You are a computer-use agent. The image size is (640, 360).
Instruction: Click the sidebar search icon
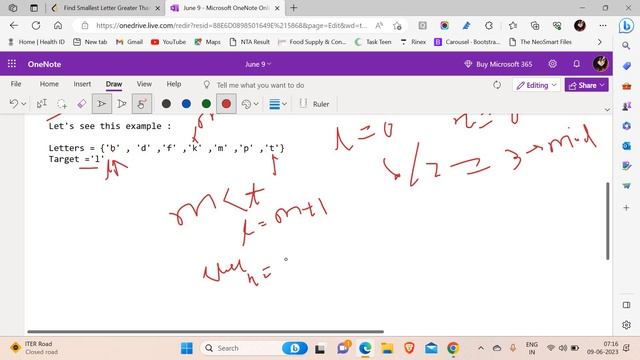626,46
